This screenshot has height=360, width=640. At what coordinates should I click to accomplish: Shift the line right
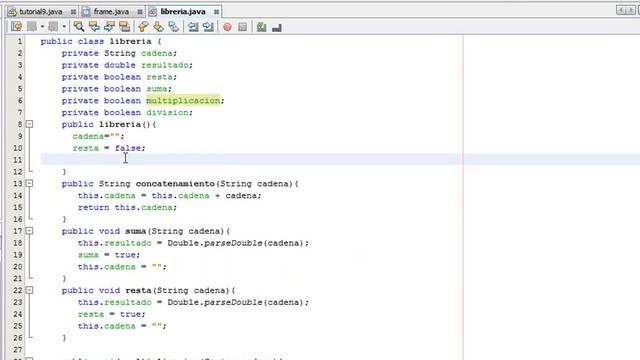coord(208,27)
